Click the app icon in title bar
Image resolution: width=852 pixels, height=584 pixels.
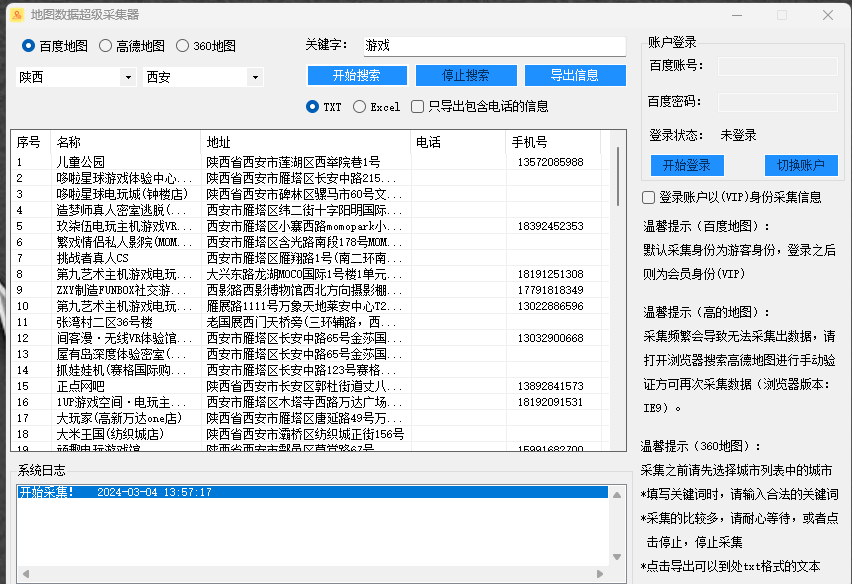tap(16, 15)
